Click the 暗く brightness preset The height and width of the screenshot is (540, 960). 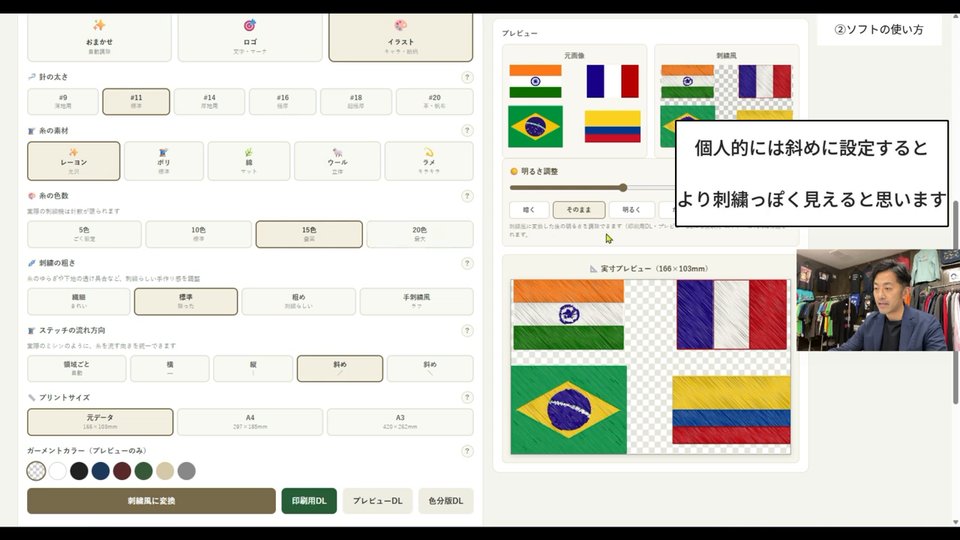click(529, 209)
